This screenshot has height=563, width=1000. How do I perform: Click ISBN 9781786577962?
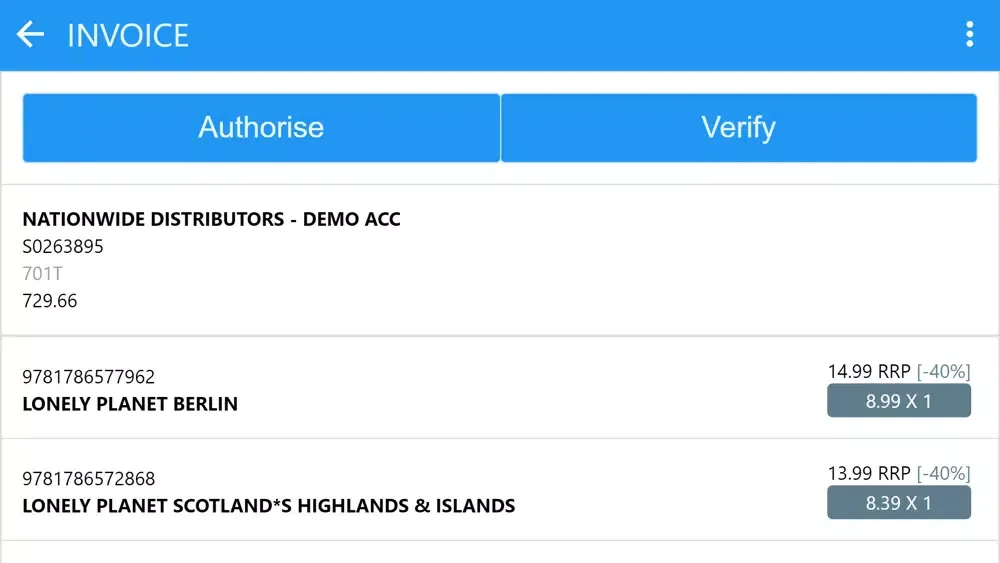(89, 377)
